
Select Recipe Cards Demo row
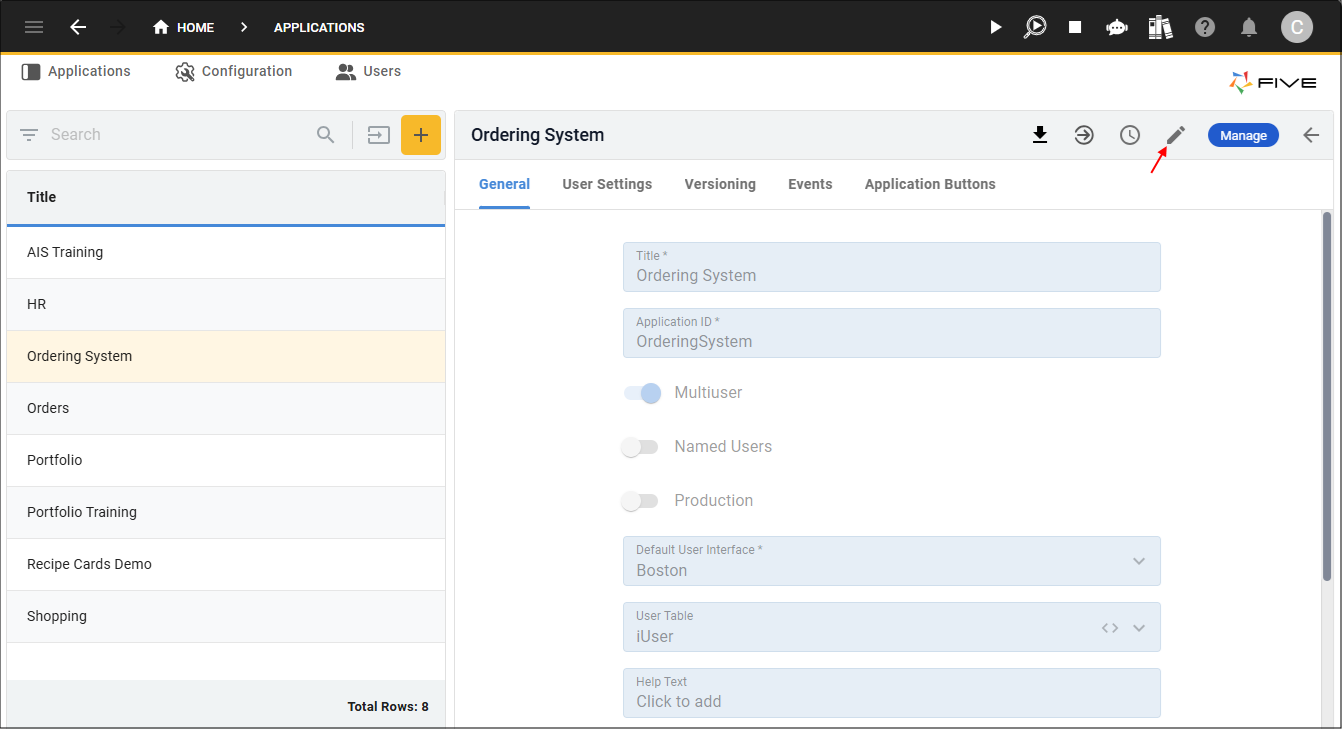point(226,564)
